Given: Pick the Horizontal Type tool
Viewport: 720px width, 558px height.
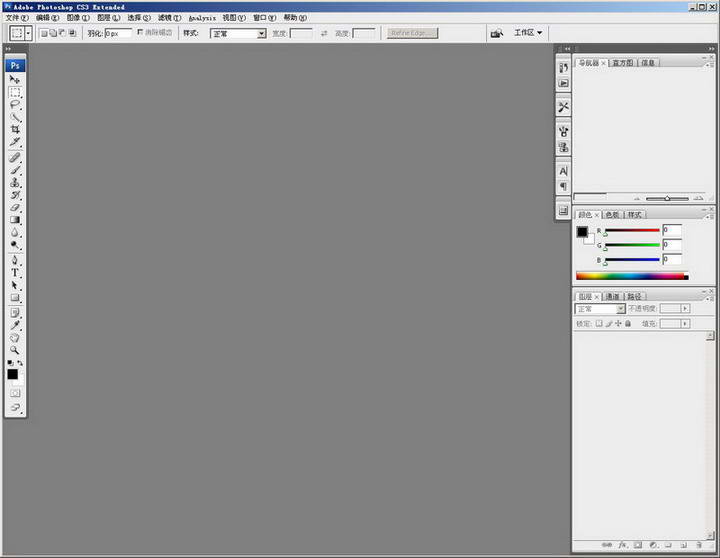Looking at the screenshot, I should click(x=15, y=272).
